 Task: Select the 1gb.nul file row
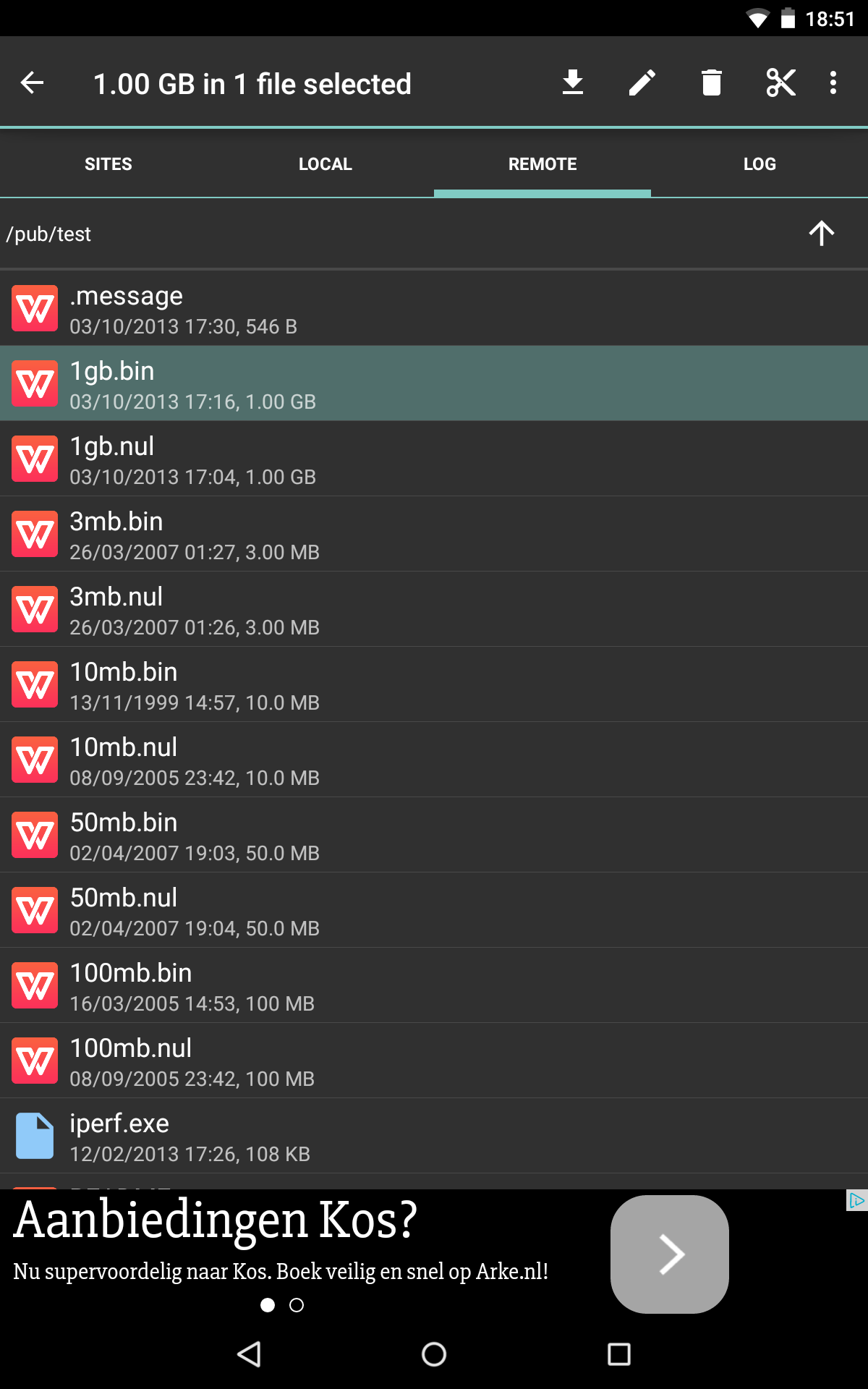coord(434,459)
